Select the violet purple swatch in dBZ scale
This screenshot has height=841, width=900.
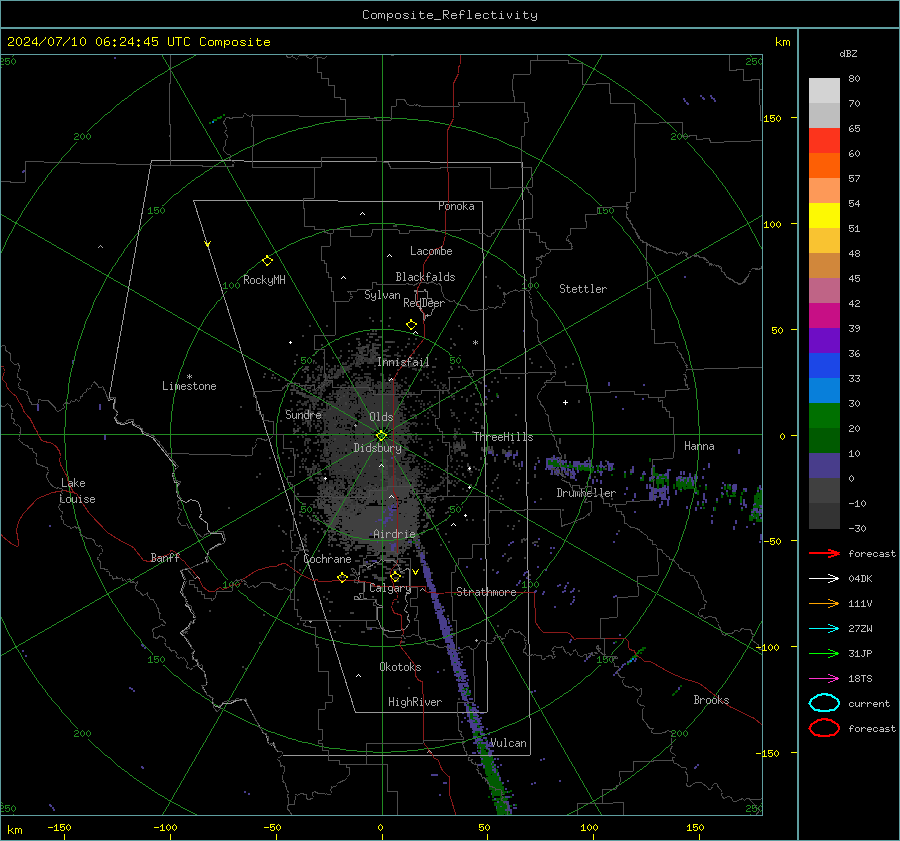click(824, 340)
